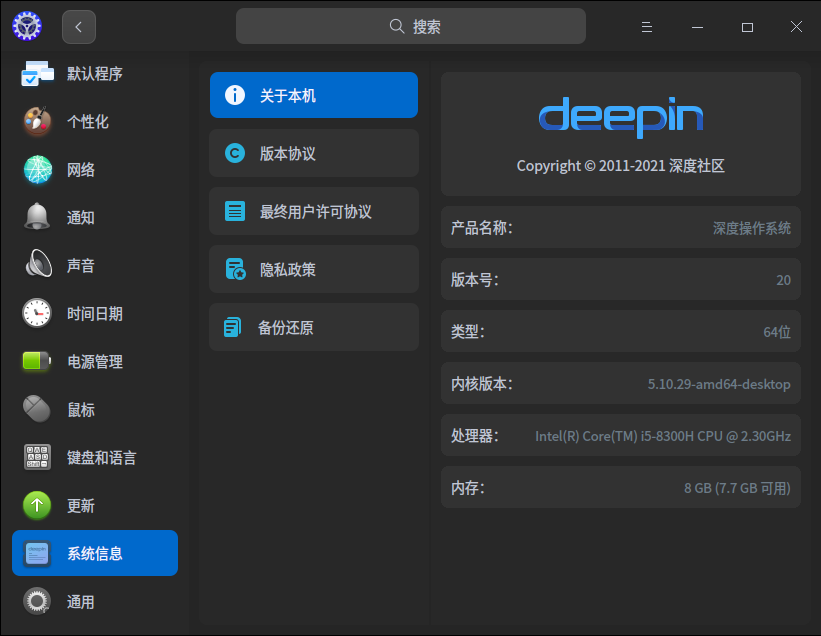Open the Default Programs (默认程序) icon
The width and height of the screenshot is (821, 636).
click(x=37, y=74)
